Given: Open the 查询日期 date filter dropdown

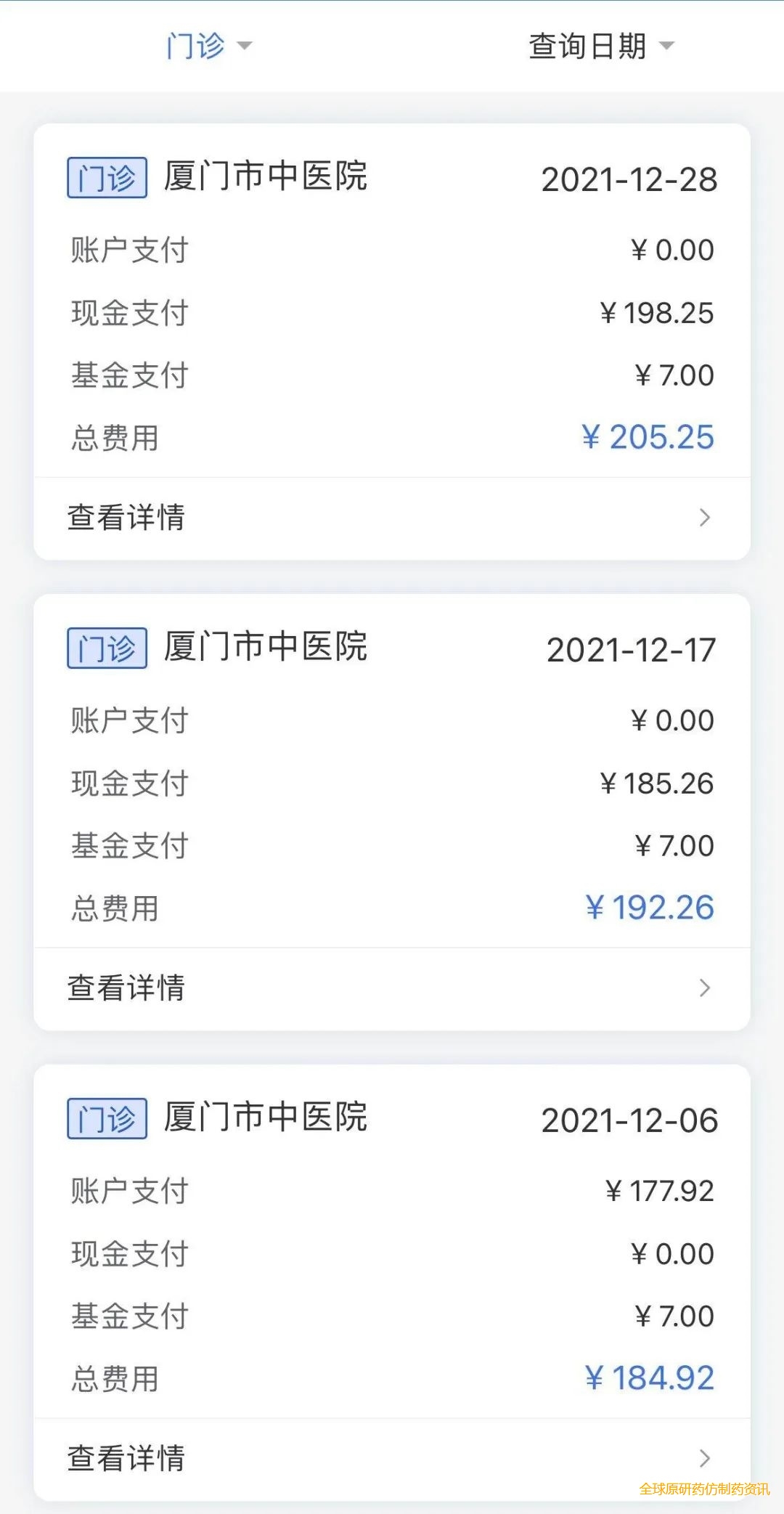Looking at the screenshot, I should 588,46.
